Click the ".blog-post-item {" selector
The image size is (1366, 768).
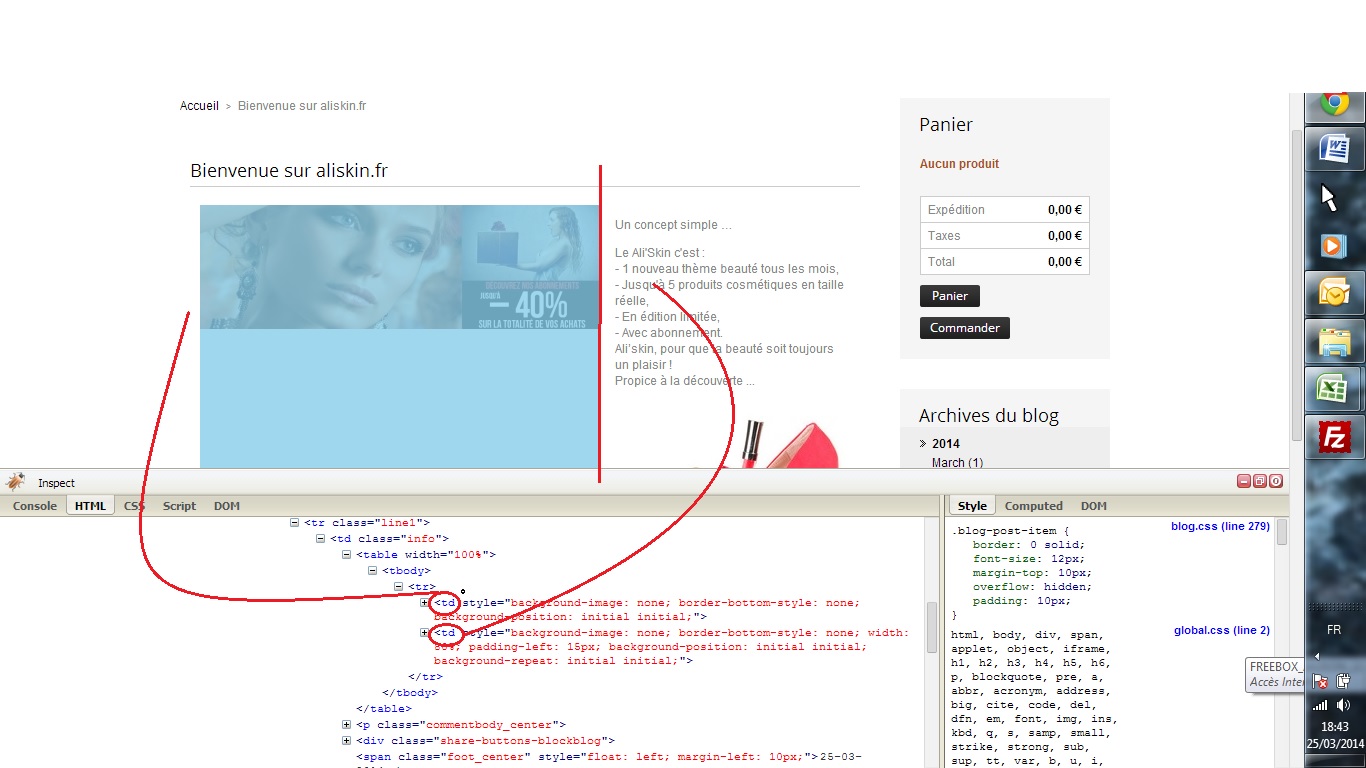coord(1010,531)
